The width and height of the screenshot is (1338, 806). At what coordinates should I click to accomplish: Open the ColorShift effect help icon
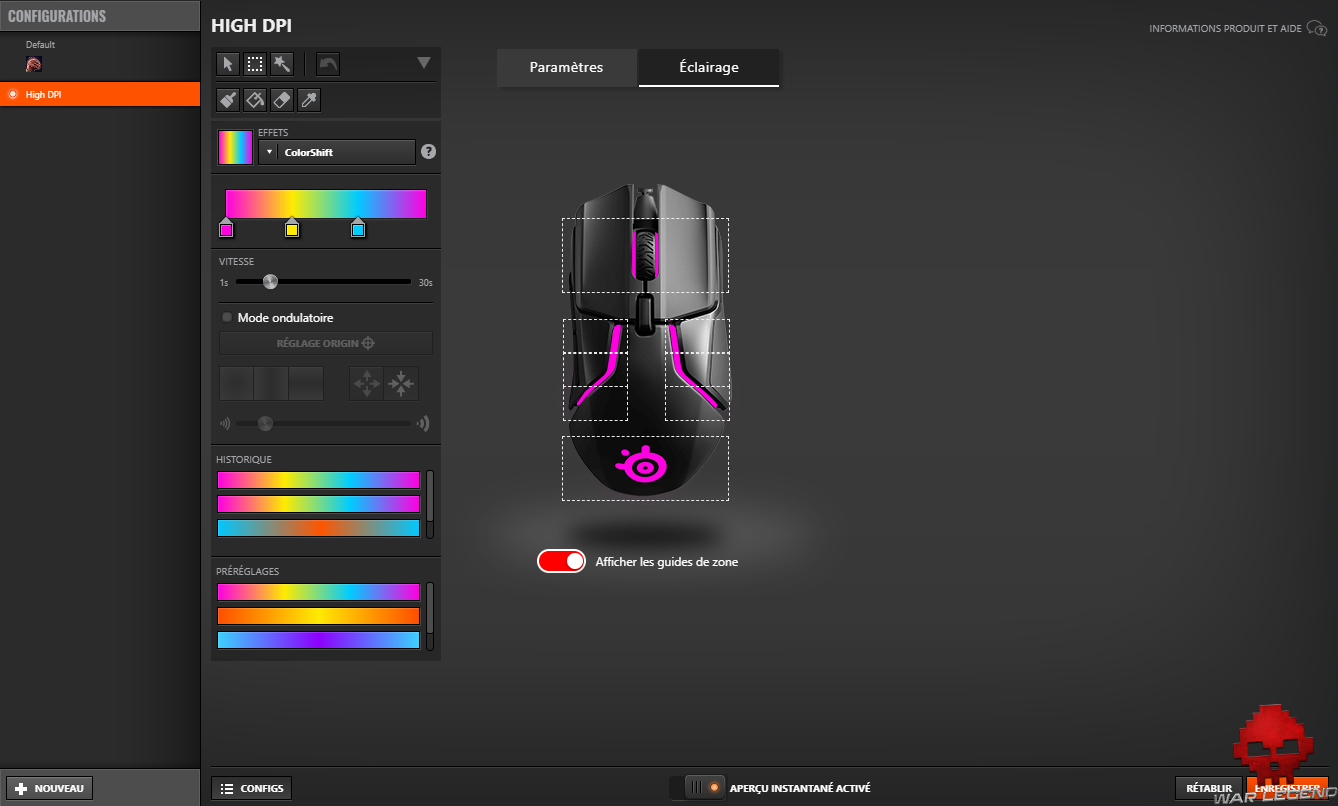click(429, 152)
